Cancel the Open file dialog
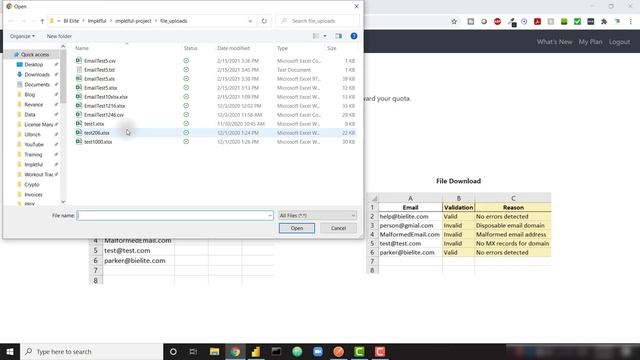The height and width of the screenshot is (360, 640). (338, 228)
